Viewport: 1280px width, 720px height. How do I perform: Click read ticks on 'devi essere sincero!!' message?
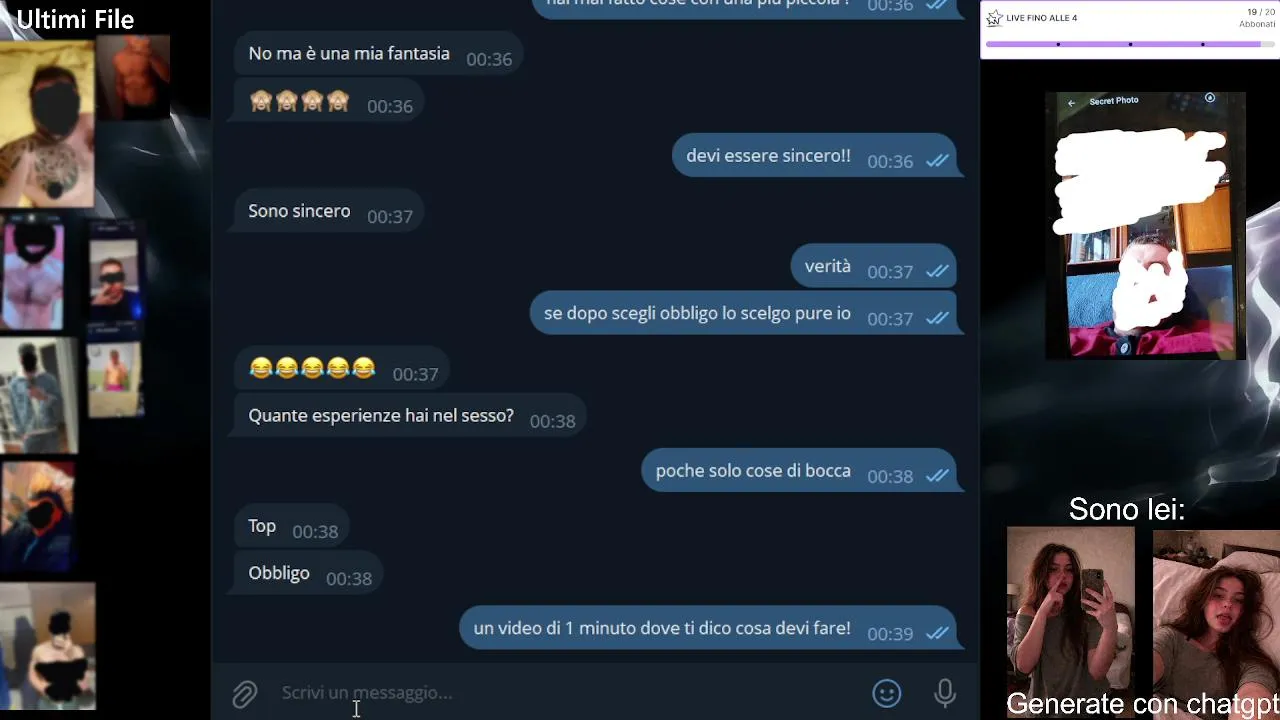(x=937, y=160)
